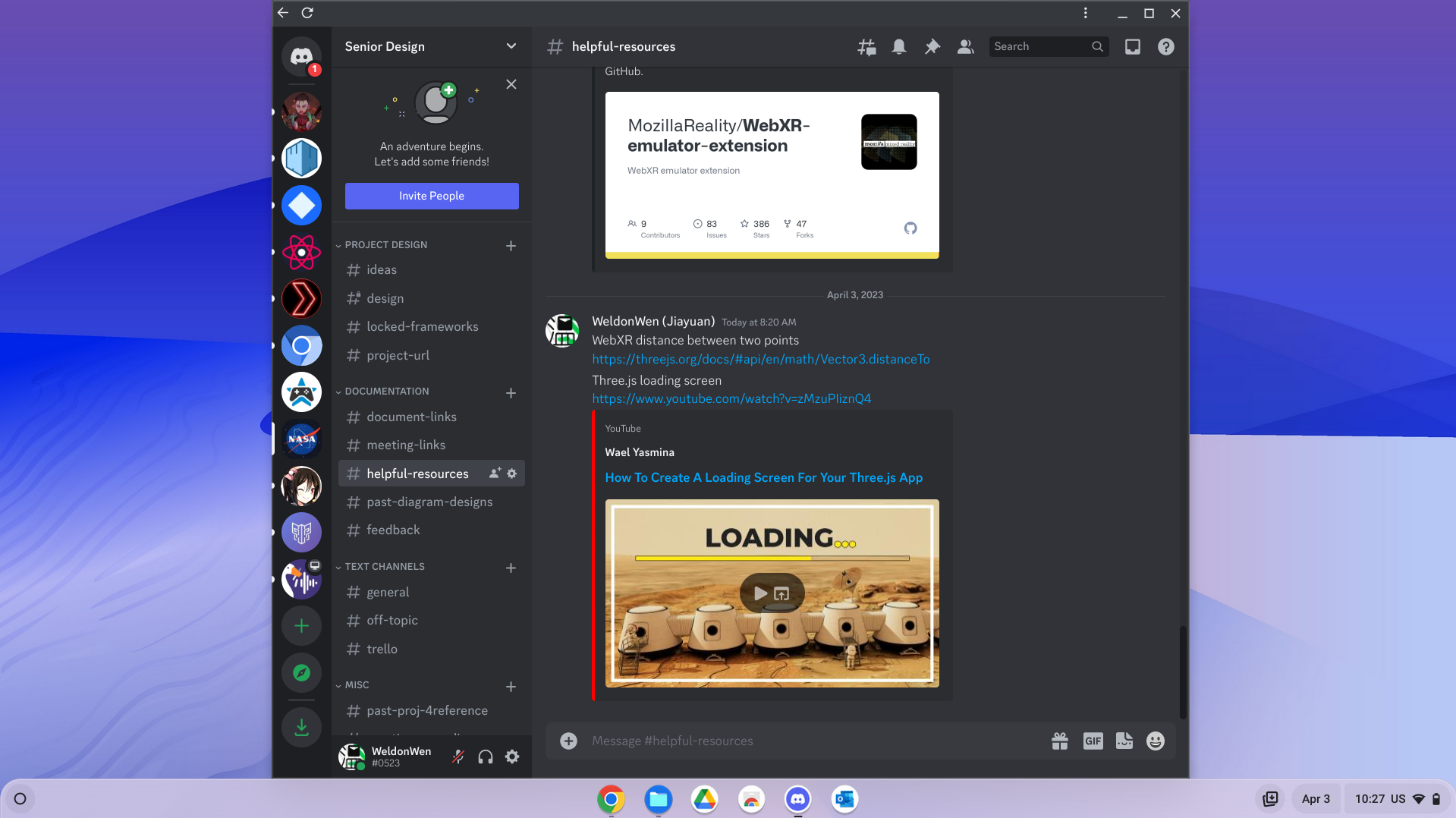
Task: Open user settings gear next to WeldonWen
Action: (x=512, y=757)
